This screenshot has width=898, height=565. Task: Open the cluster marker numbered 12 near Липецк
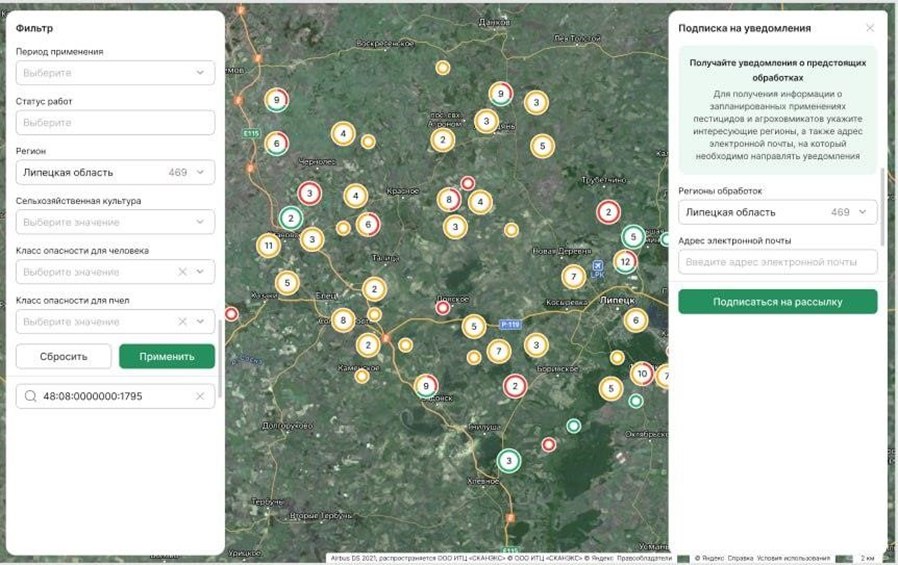click(x=625, y=262)
